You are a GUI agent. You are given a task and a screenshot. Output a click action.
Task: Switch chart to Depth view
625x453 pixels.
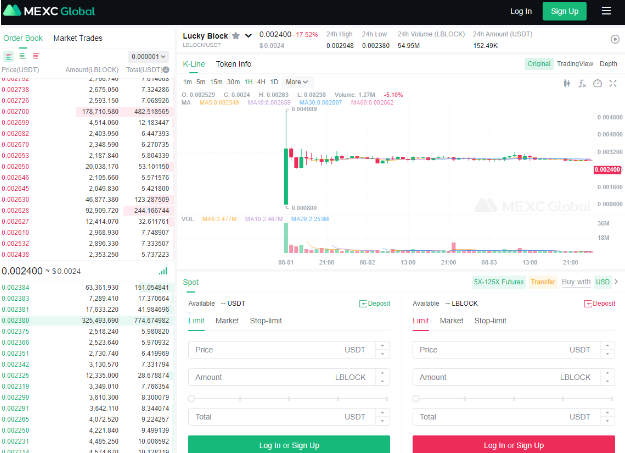(608, 63)
